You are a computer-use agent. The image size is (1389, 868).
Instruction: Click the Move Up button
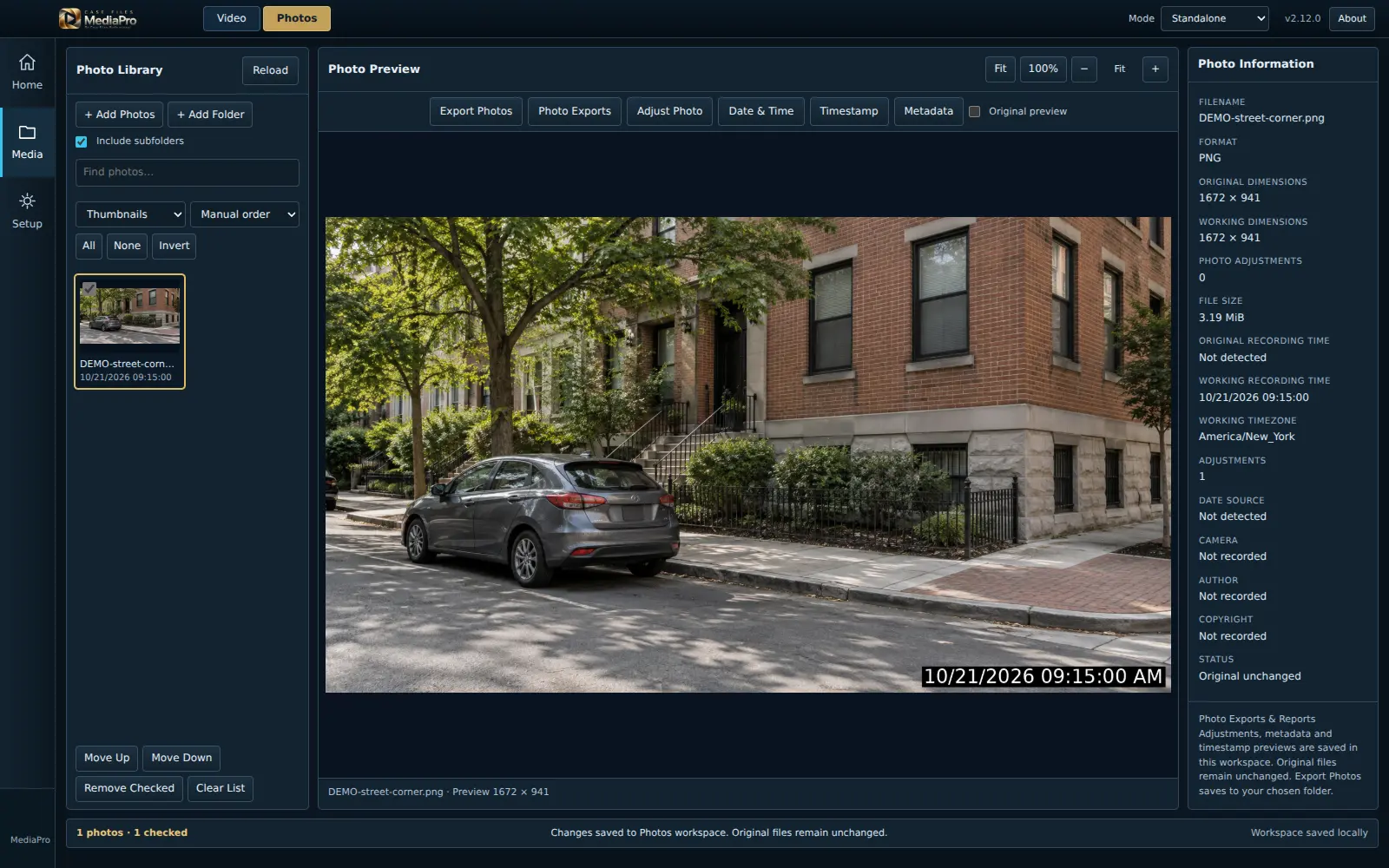click(107, 758)
